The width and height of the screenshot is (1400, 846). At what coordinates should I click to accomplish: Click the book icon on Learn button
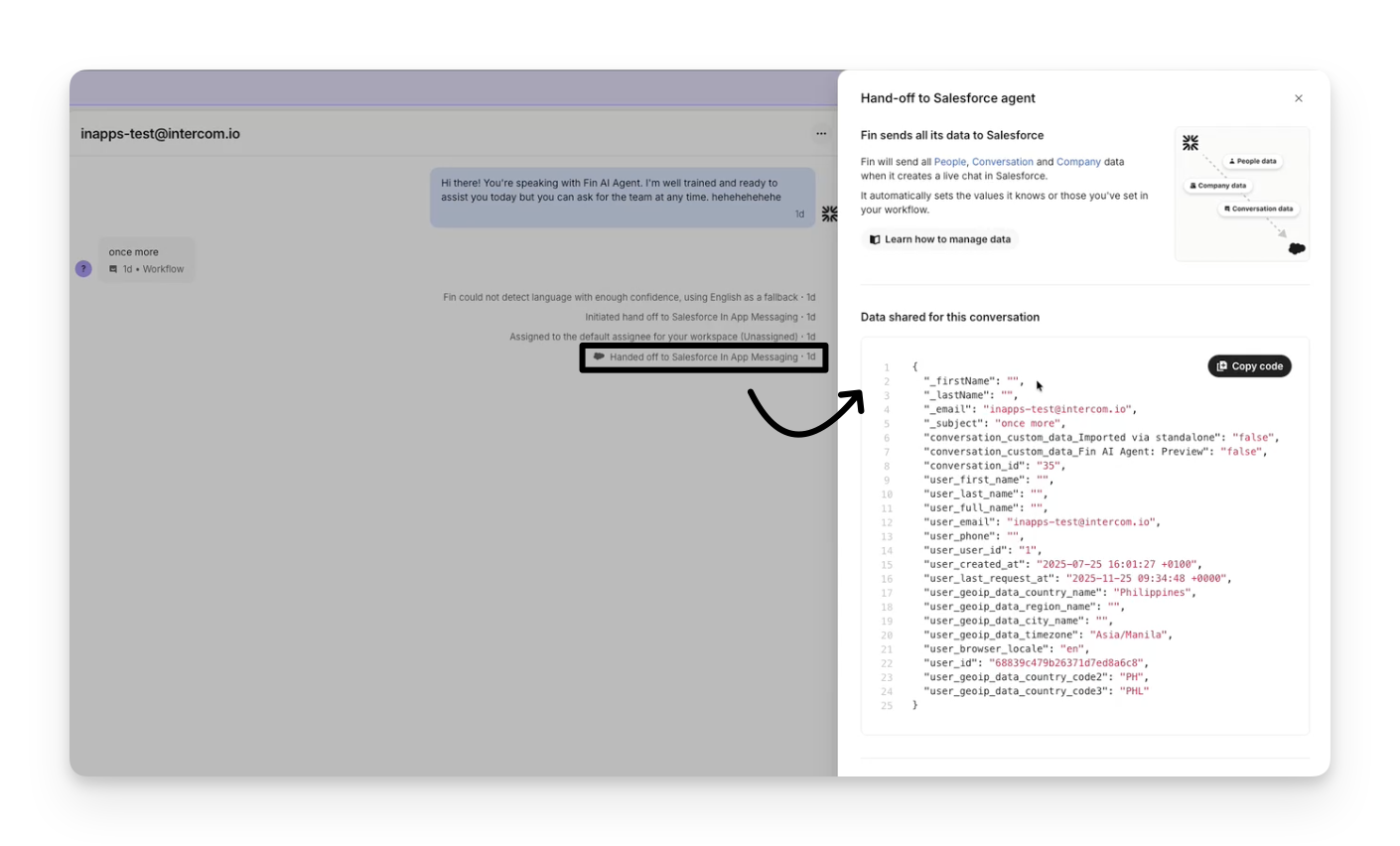pyautogui.click(x=875, y=239)
